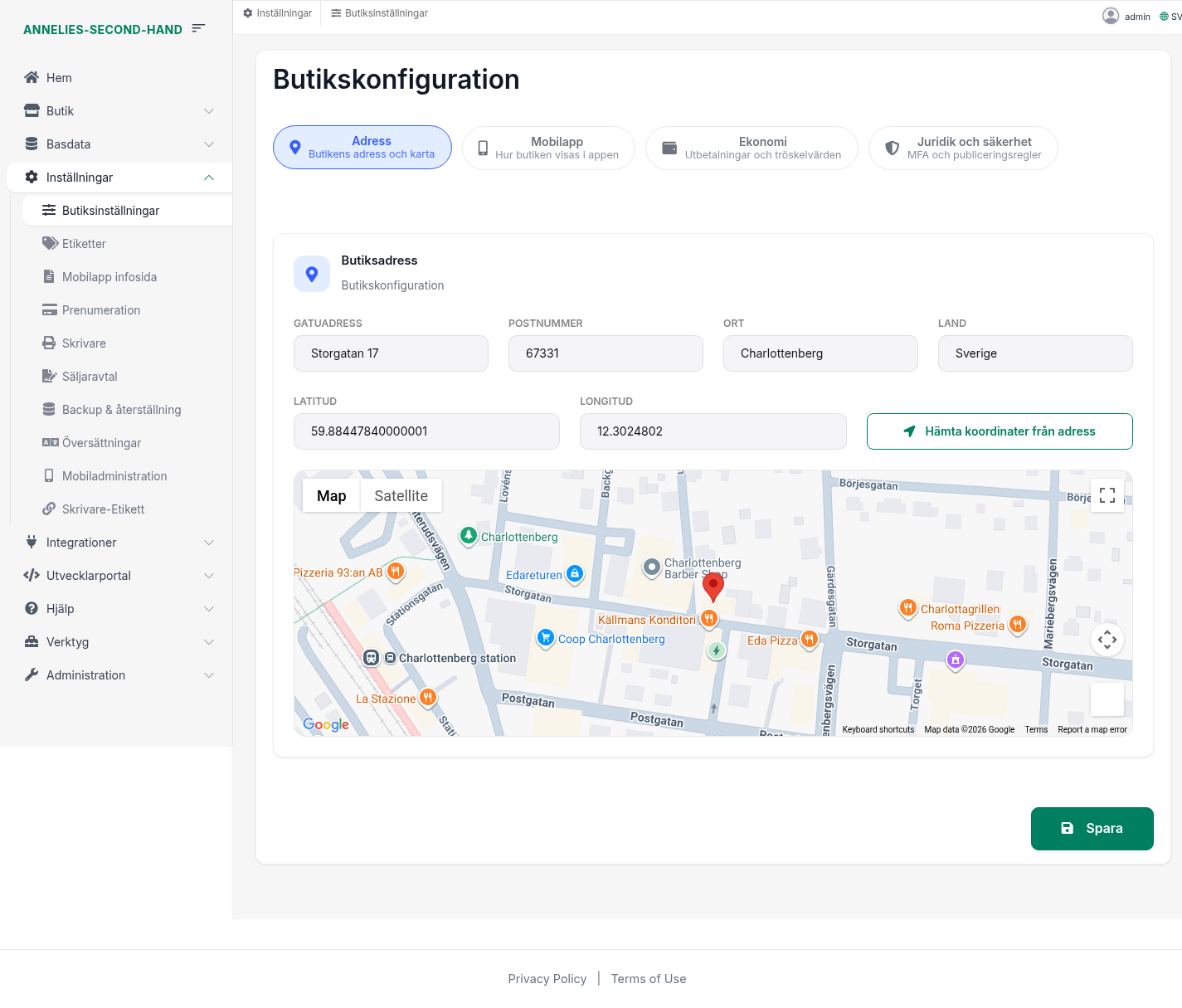Screen dimensions: 1182x1008
Task: Switch to the Mobilapp tab
Action: (x=548, y=148)
